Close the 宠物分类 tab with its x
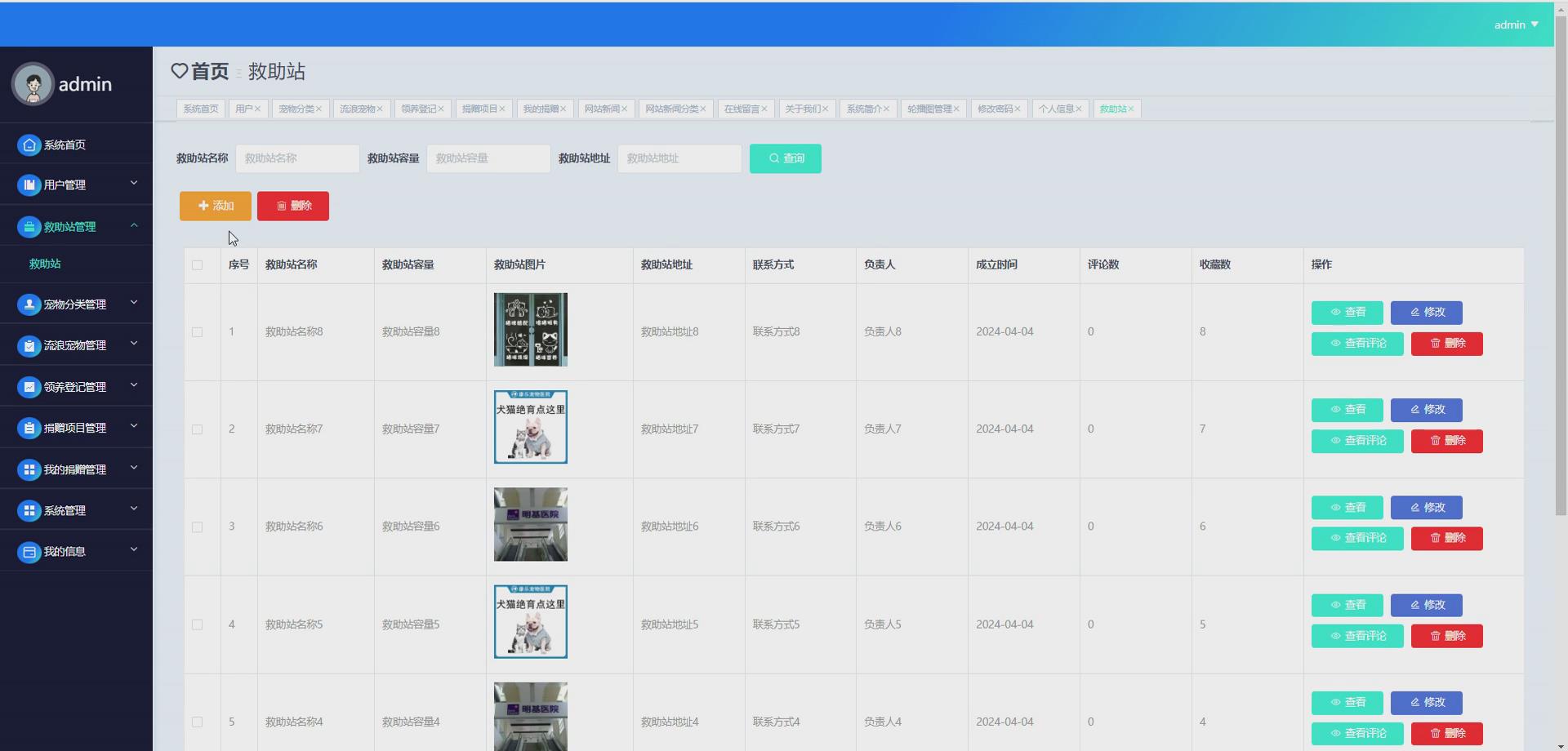This screenshot has width=1568, height=751. click(318, 109)
